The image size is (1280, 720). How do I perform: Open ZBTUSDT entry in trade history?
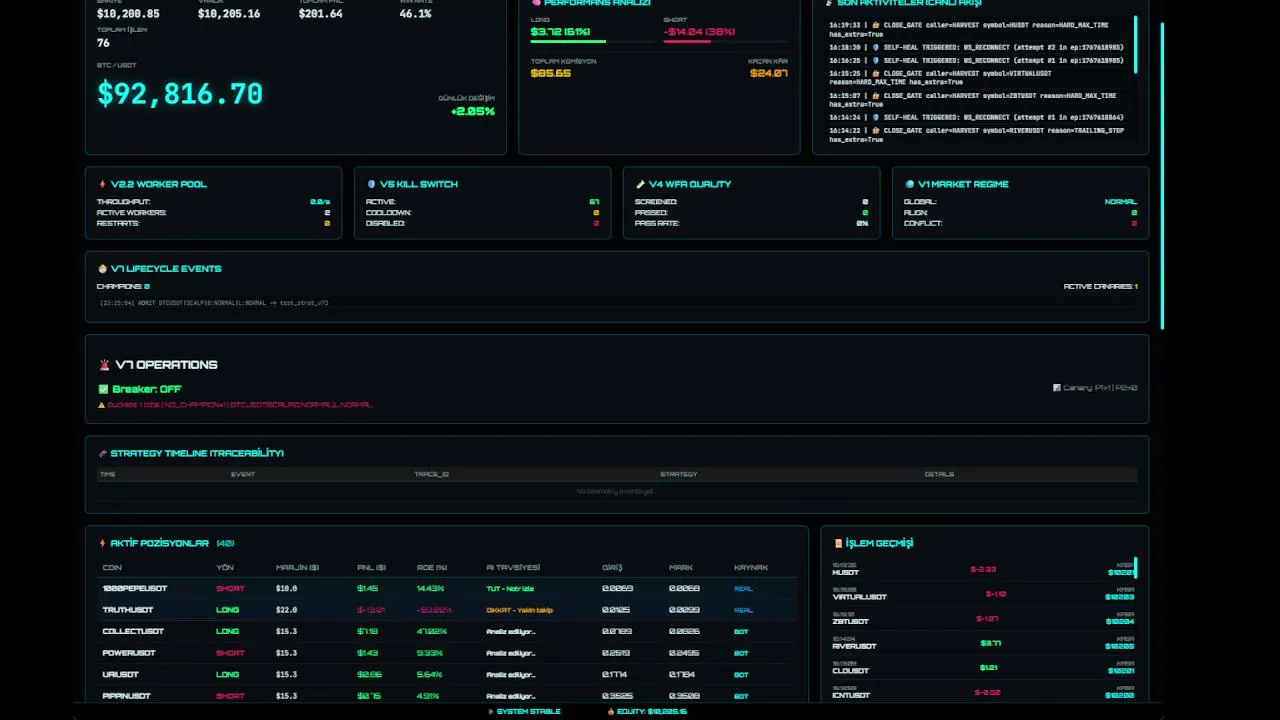[985, 618]
